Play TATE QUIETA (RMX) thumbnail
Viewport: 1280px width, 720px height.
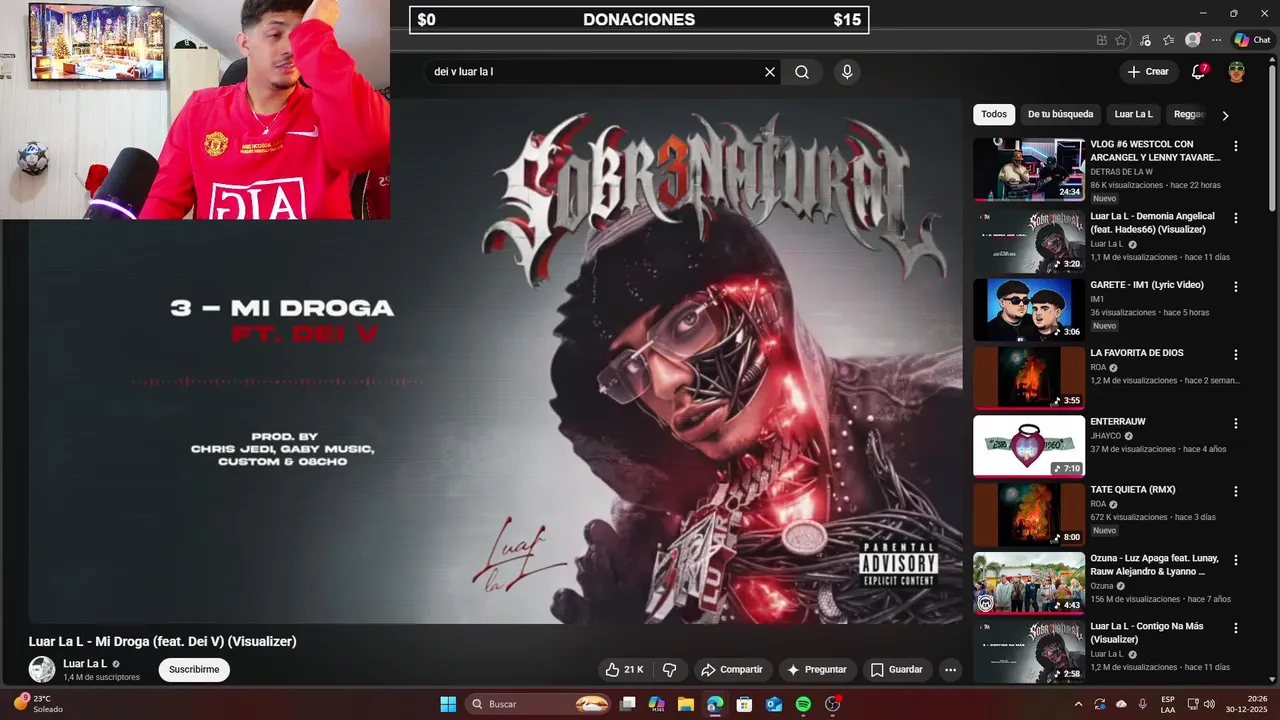(1029, 515)
